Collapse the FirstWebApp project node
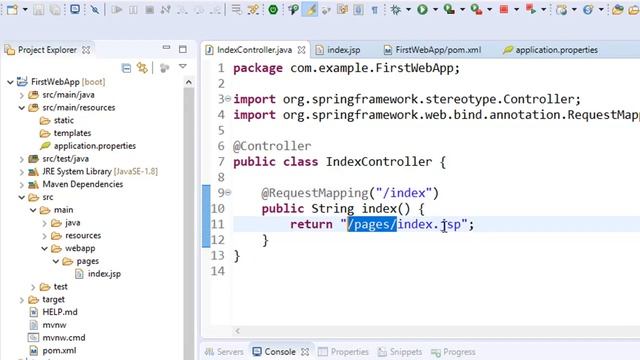 pos(10,82)
